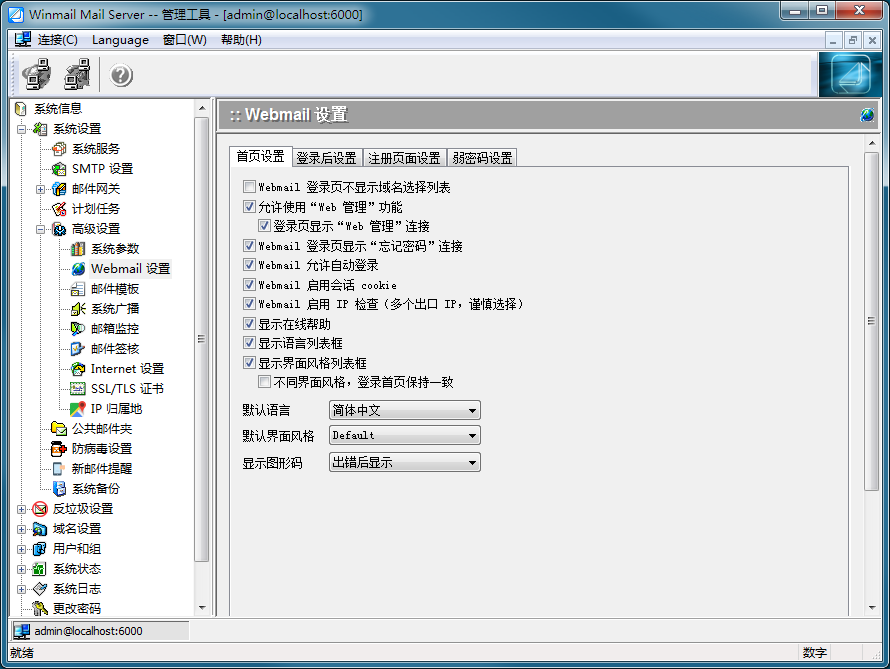The height and width of the screenshot is (669, 890).
Task: Click the disconnect server toolbar icon
Action: (76, 74)
